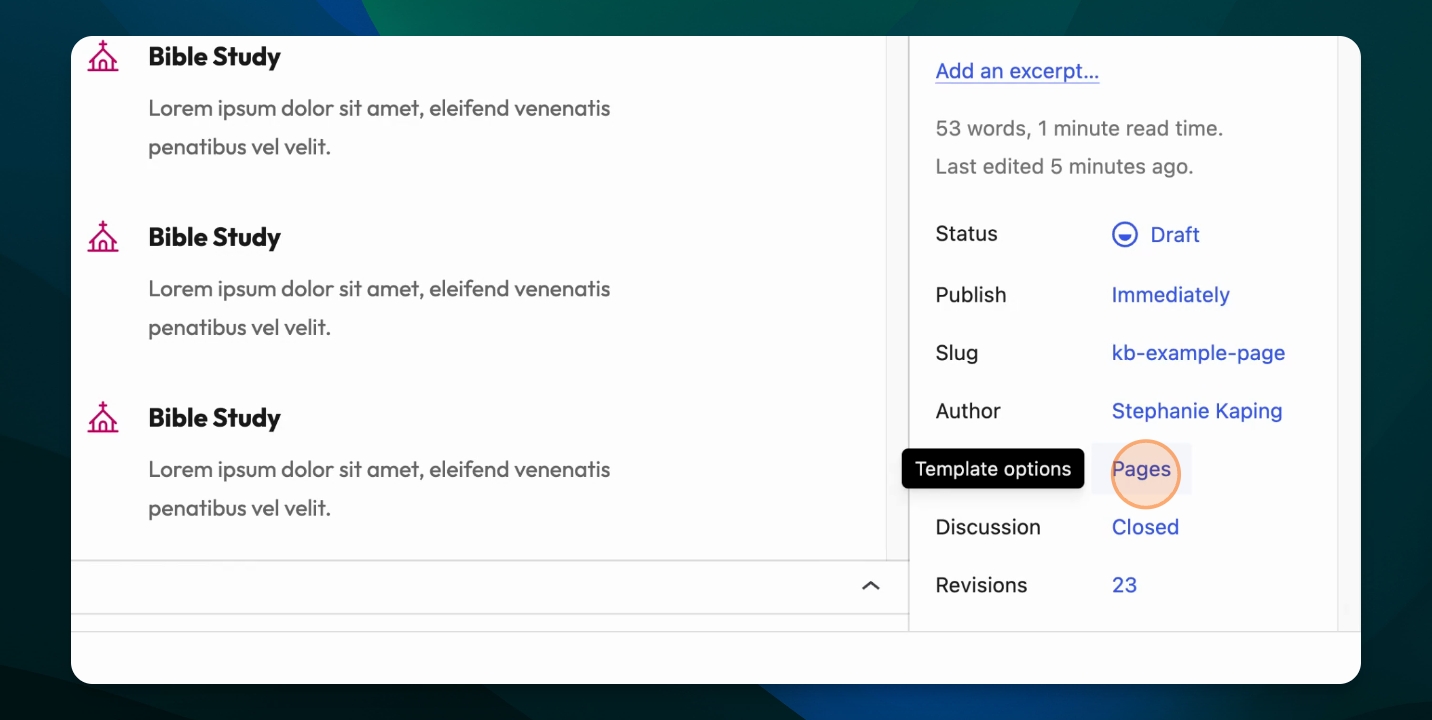Open the Closed discussion setting
The height and width of the screenshot is (720, 1432).
[x=1145, y=527]
